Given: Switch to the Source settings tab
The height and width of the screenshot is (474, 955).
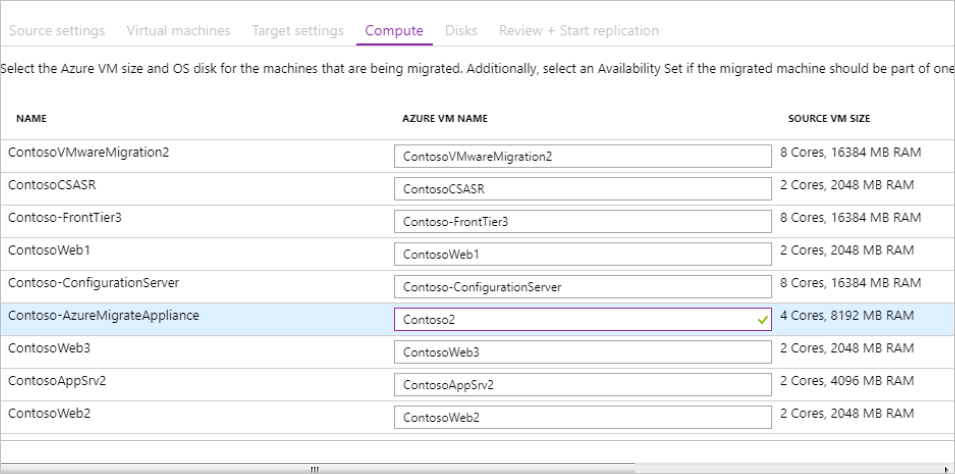Looking at the screenshot, I should (56, 30).
